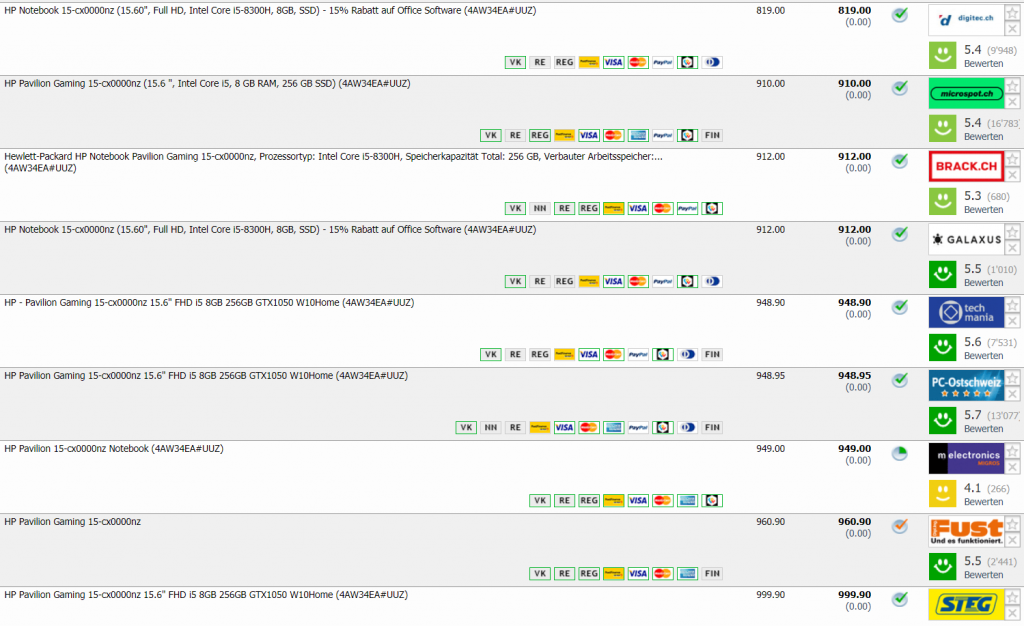The height and width of the screenshot is (626, 1024).
Task: Hide the BRACK.CH offer with X icon
Action: pyautogui.click(x=1012, y=175)
